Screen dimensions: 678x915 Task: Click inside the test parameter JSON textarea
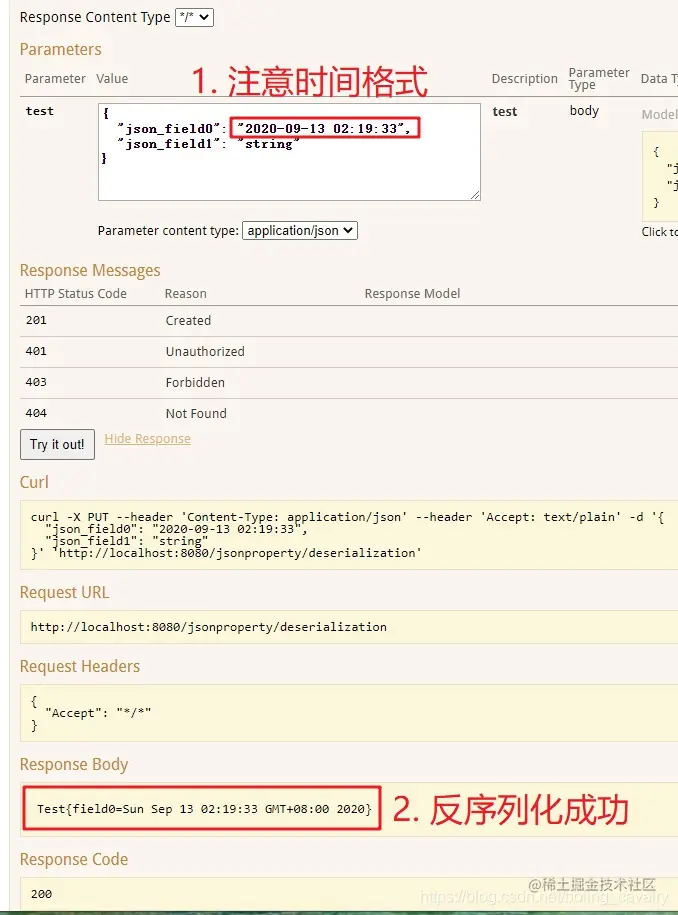(289, 152)
